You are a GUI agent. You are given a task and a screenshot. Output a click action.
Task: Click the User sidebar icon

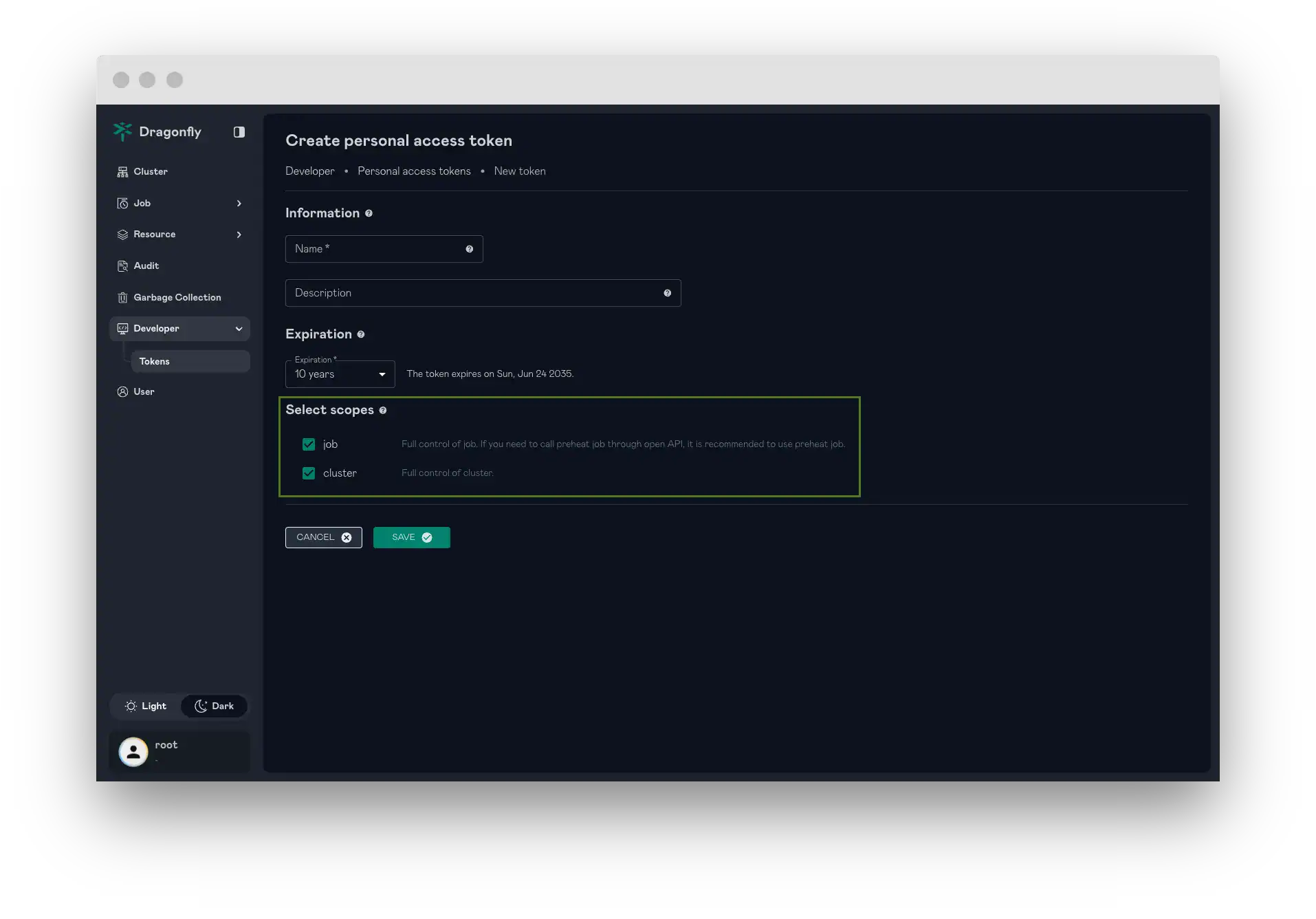click(122, 391)
